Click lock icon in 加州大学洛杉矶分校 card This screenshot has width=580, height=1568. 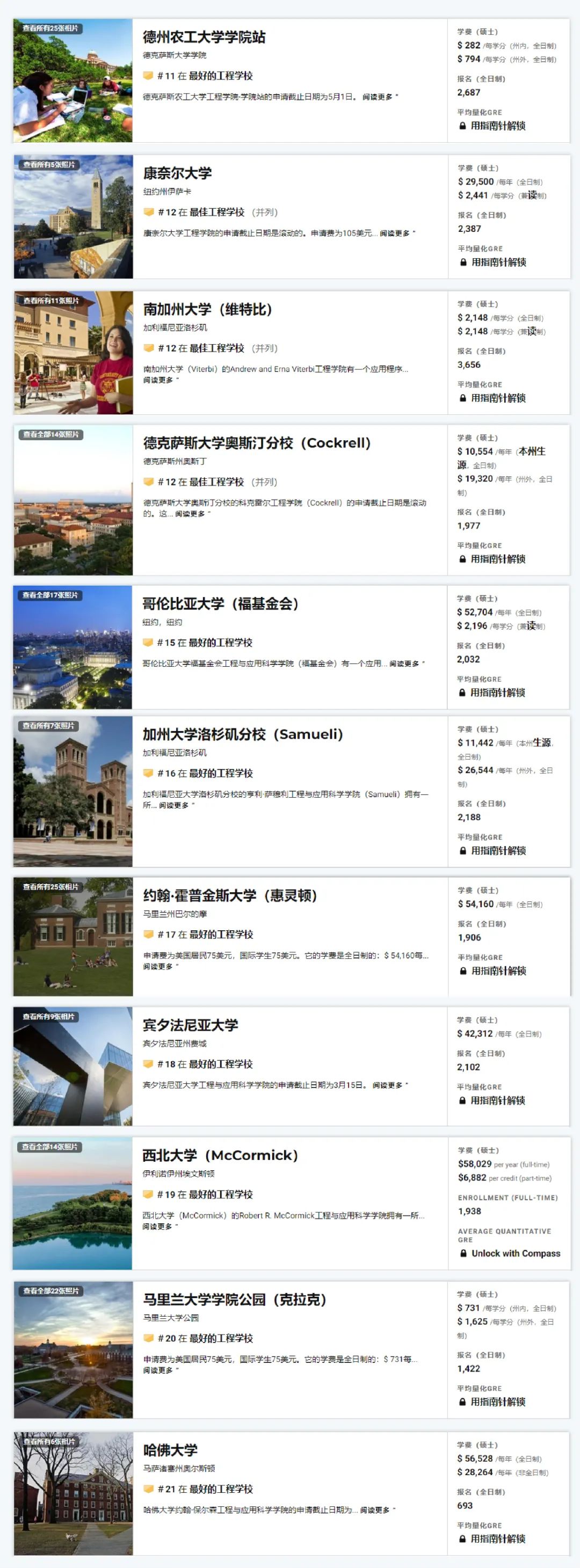[x=462, y=851]
